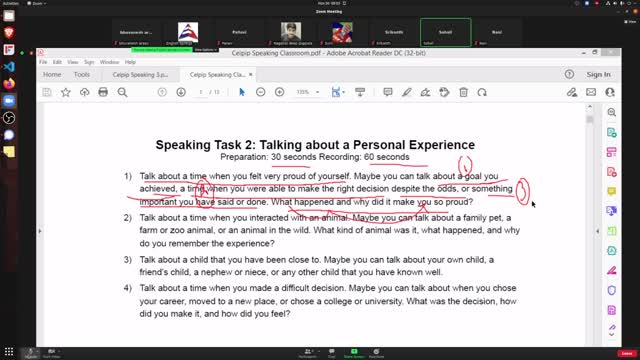Save the PDF file with the toolbar icon
Viewport: 640px width, 360px height.
(x=47, y=92)
